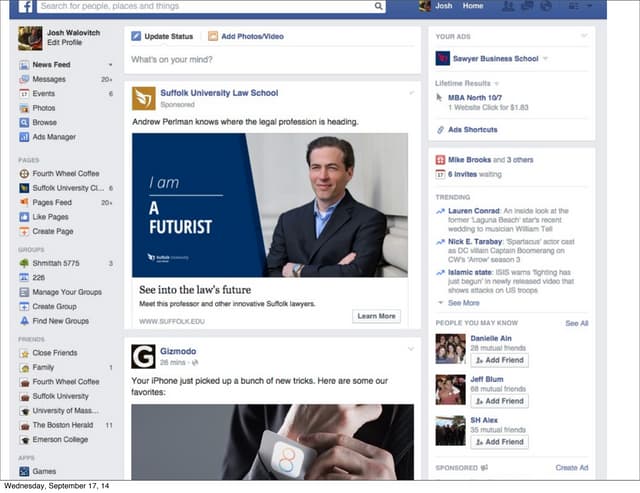Click the Update Status pencil icon
The image size is (640, 493).
[x=136, y=36]
